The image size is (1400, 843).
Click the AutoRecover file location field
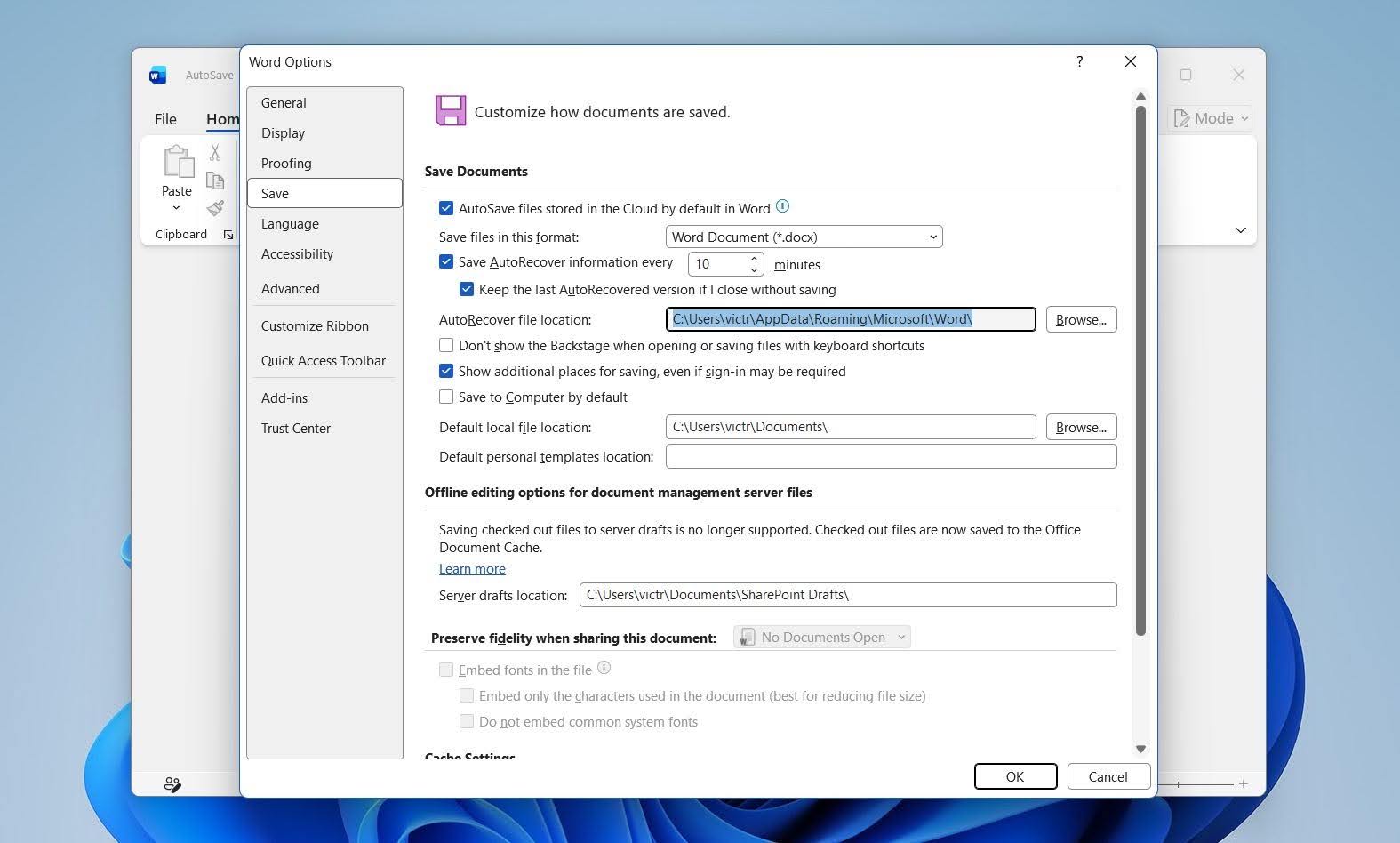pyautogui.click(x=851, y=319)
